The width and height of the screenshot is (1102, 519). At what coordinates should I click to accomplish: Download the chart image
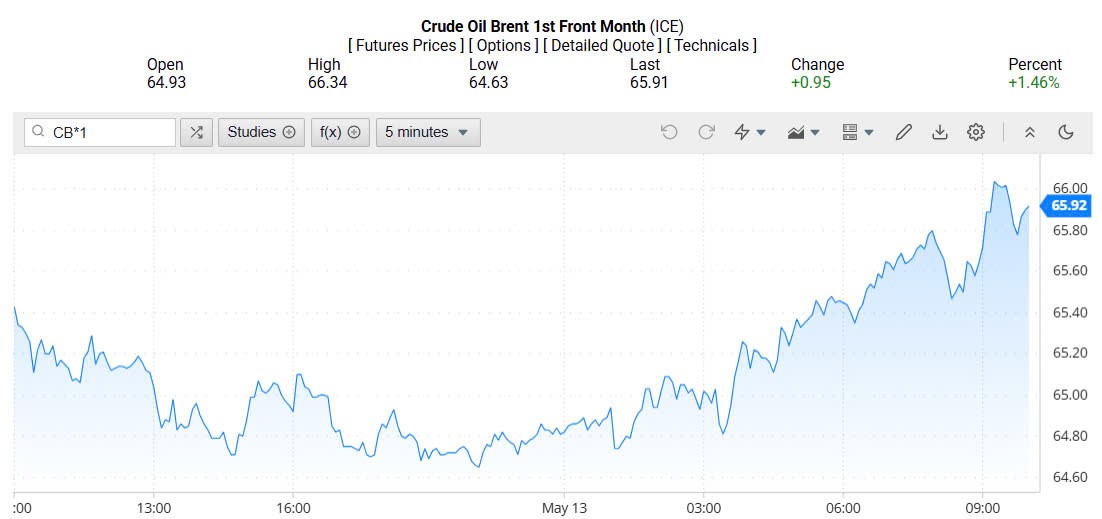[939, 132]
